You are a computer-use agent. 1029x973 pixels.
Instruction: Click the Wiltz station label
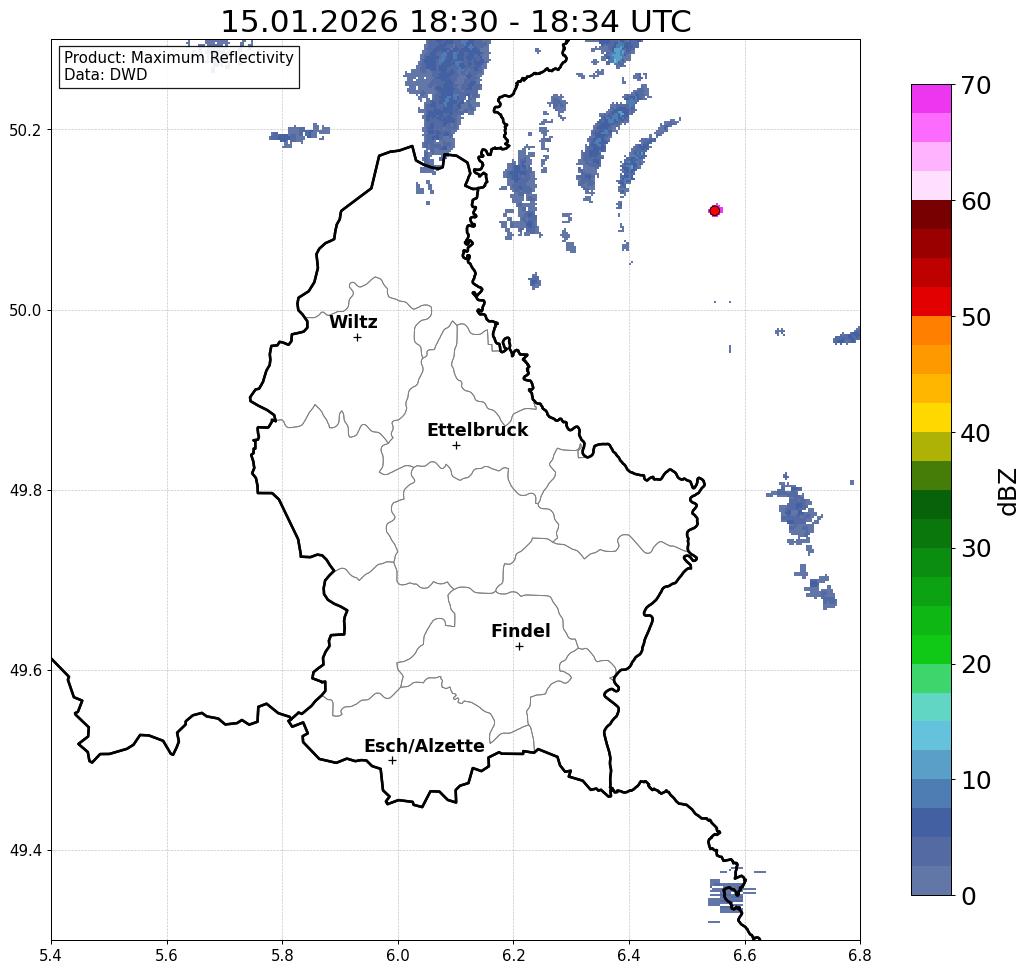point(353,322)
